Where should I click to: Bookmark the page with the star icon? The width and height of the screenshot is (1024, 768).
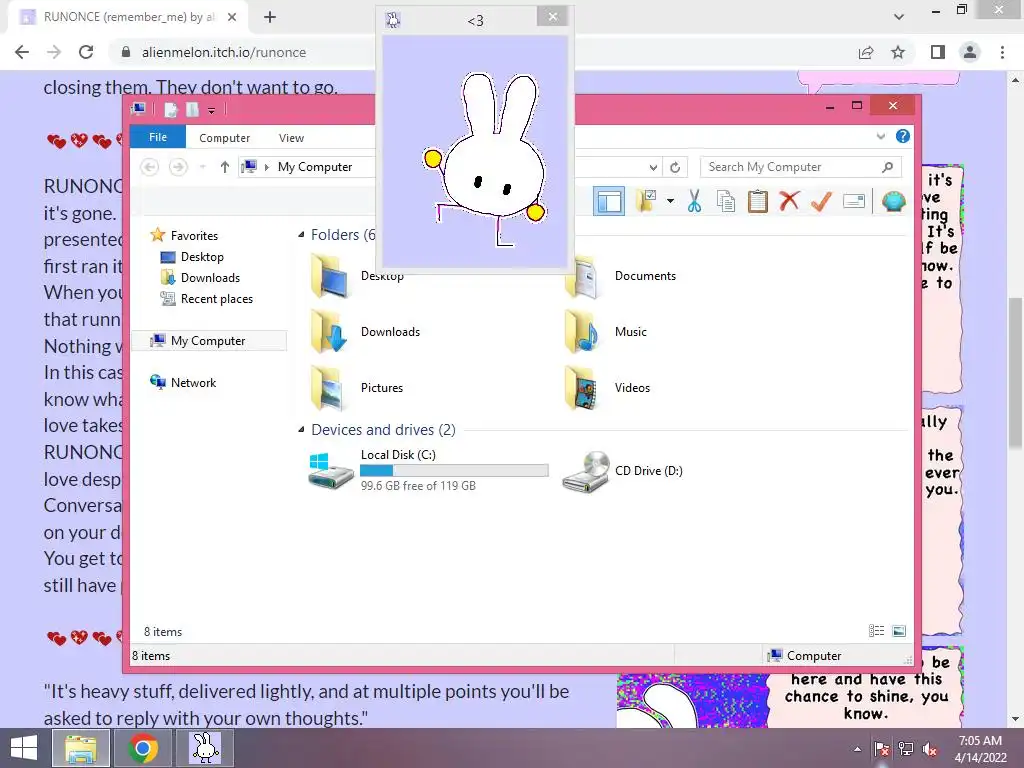pos(898,52)
